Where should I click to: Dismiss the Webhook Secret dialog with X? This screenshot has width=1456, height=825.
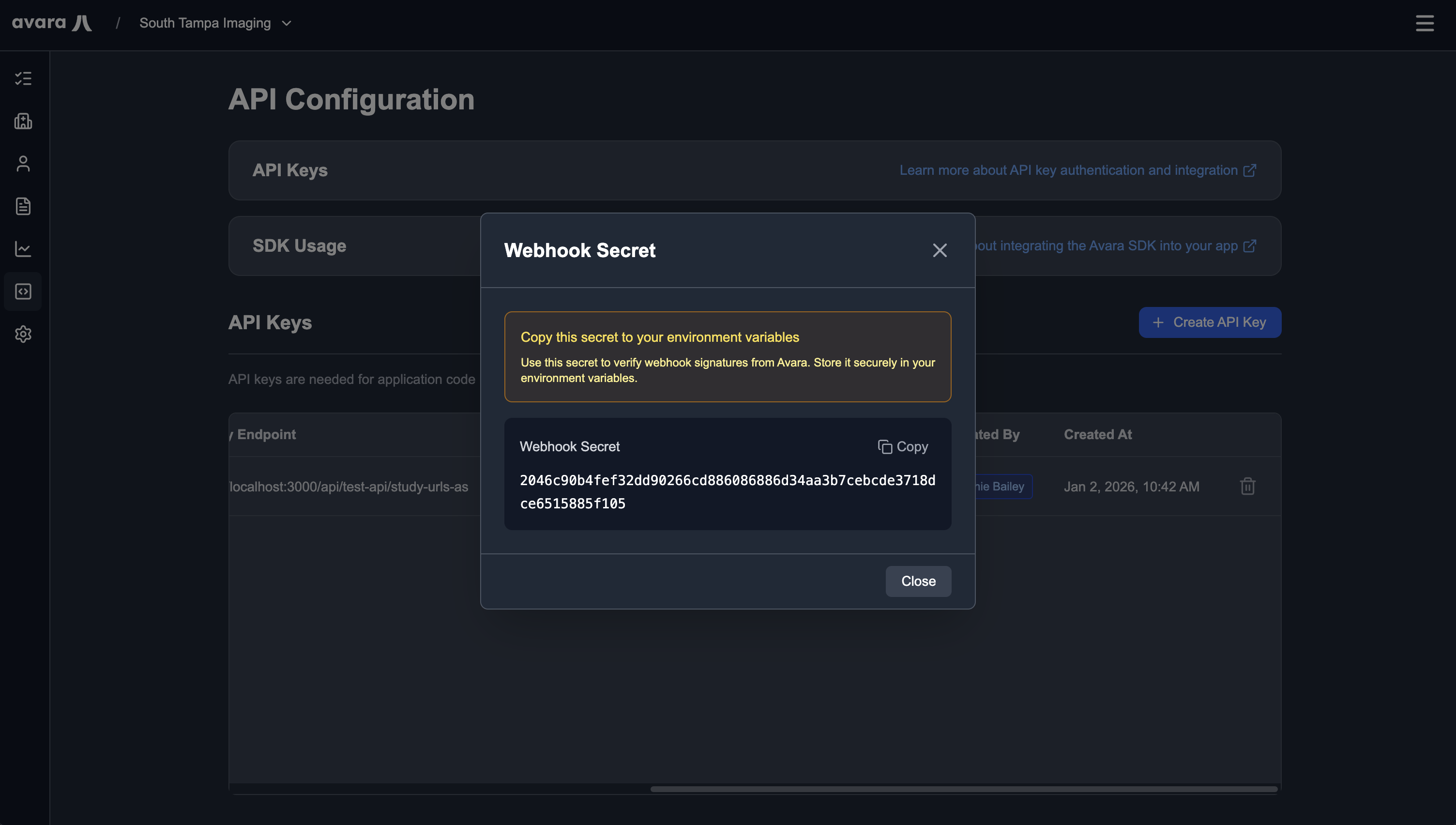point(940,250)
